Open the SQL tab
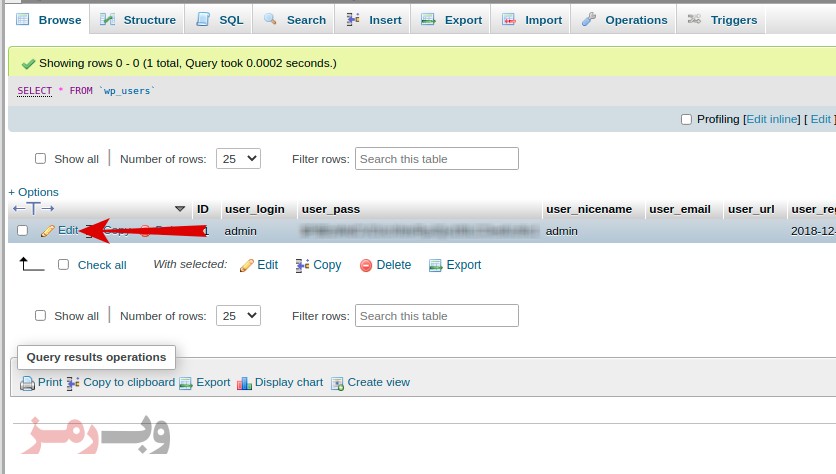Image resolution: width=836 pixels, height=474 pixels. coord(219,20)
